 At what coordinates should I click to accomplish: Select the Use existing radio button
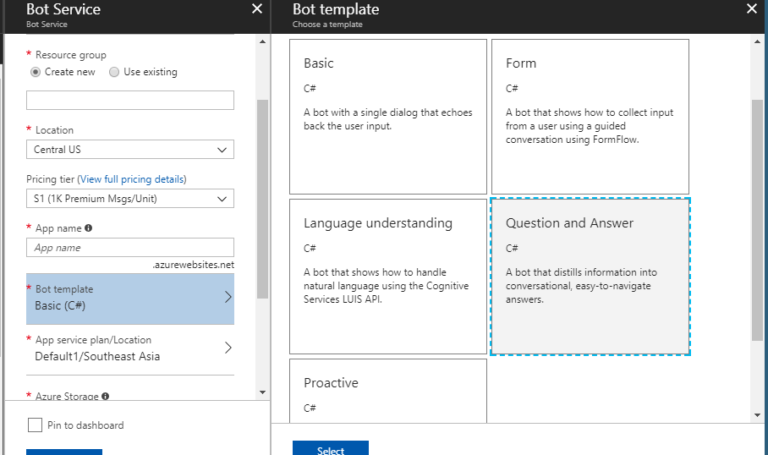(x=114, y=72)
